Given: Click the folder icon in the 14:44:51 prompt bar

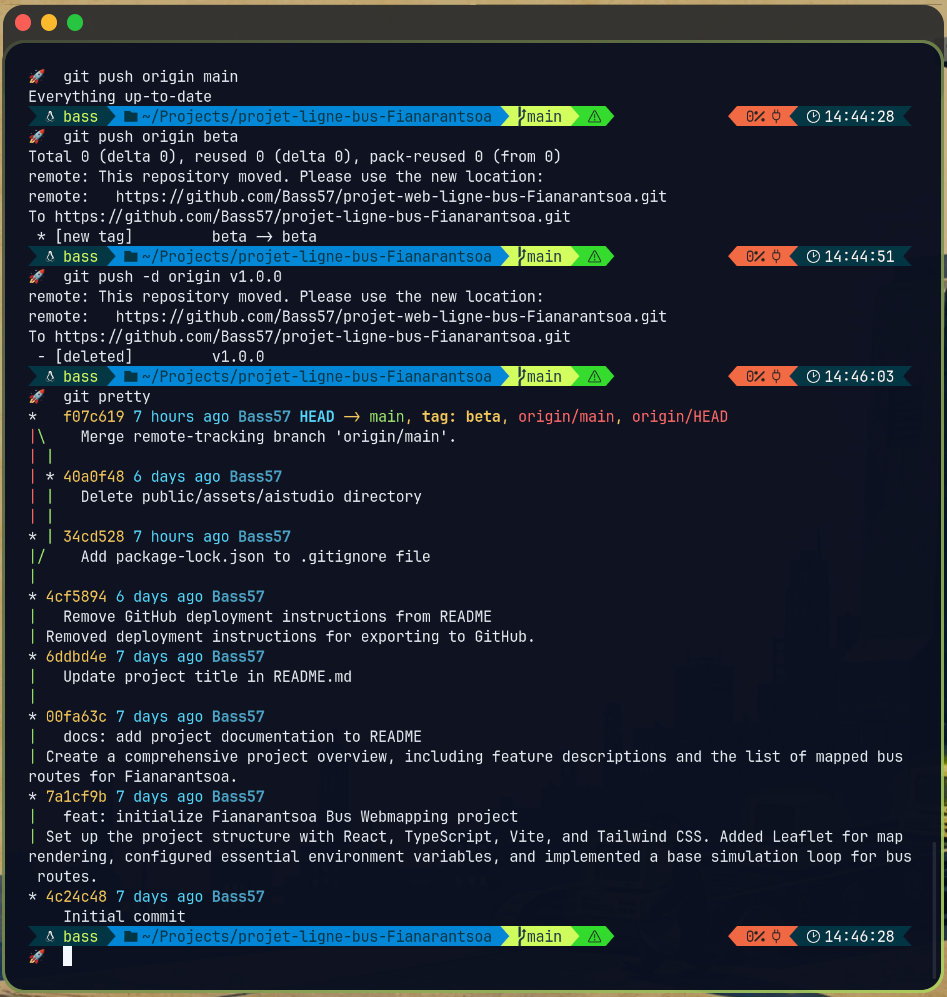Looking at the screenshot, I should [131, 256].
